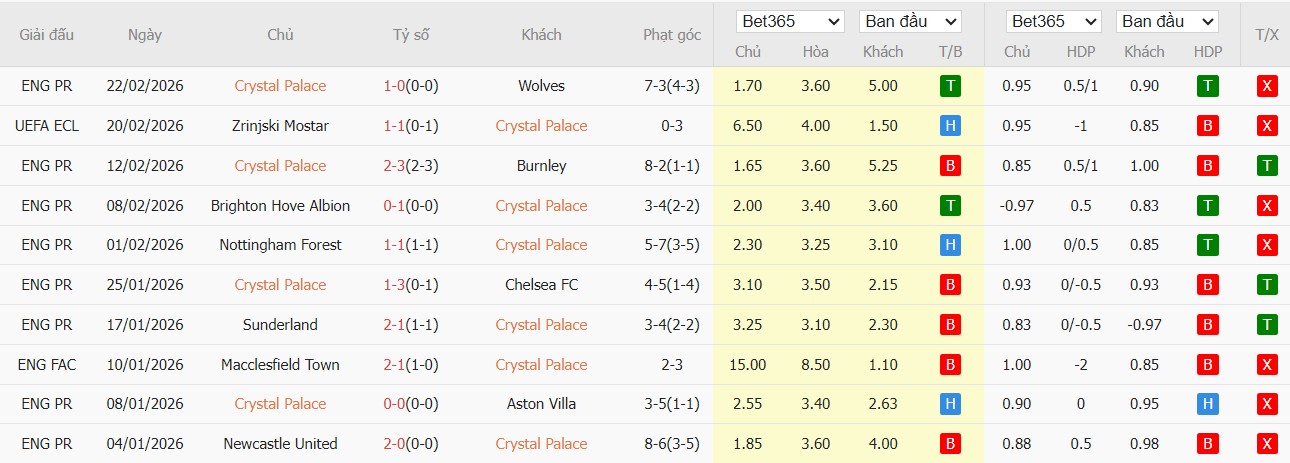Click the Tỷ số column header
1290x463 pixels.
point(411,34)
